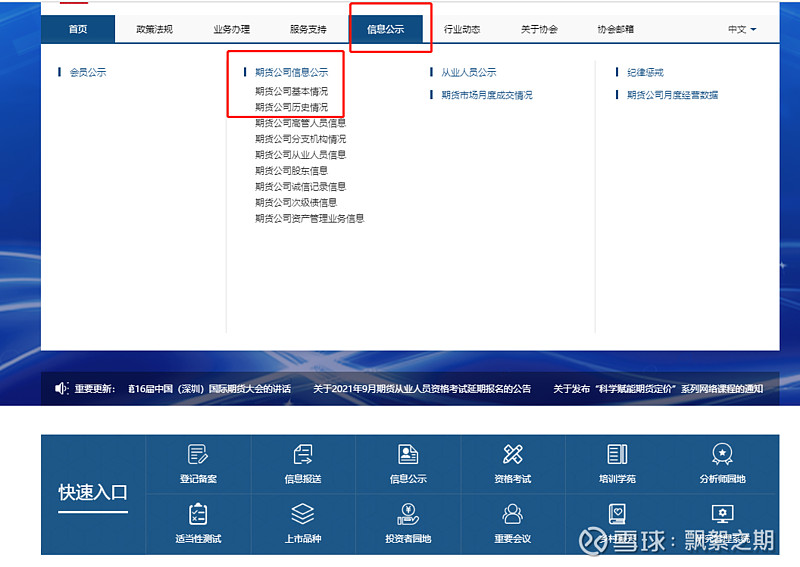Select 期货公司基本情况
The width and height of the screenshot is (800, 567).
(291, 91)
